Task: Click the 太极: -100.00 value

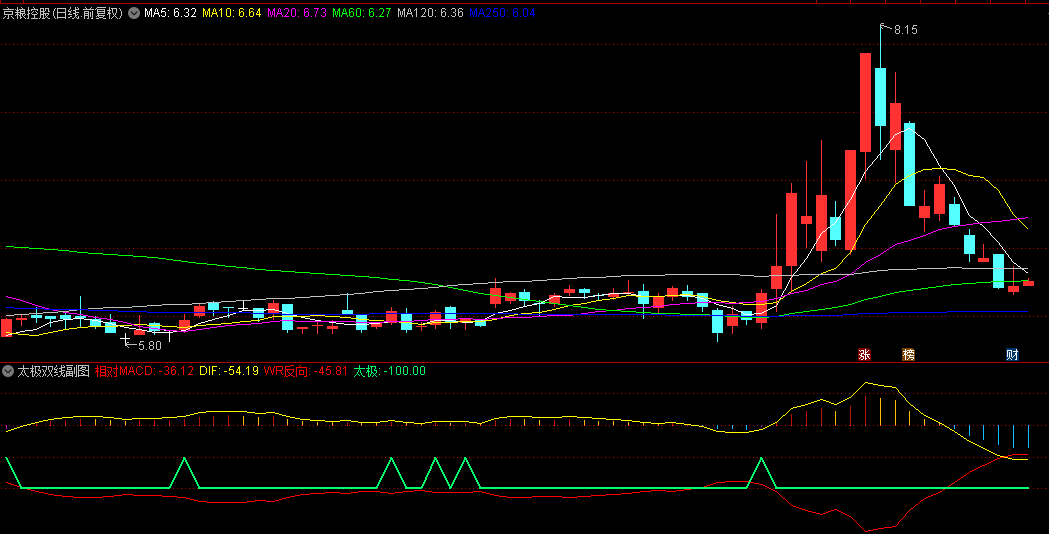Action: tap(389, 371)
